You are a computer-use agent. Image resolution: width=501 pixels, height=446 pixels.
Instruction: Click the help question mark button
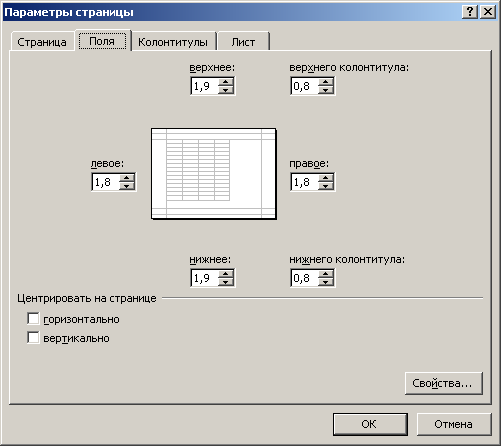470,12
